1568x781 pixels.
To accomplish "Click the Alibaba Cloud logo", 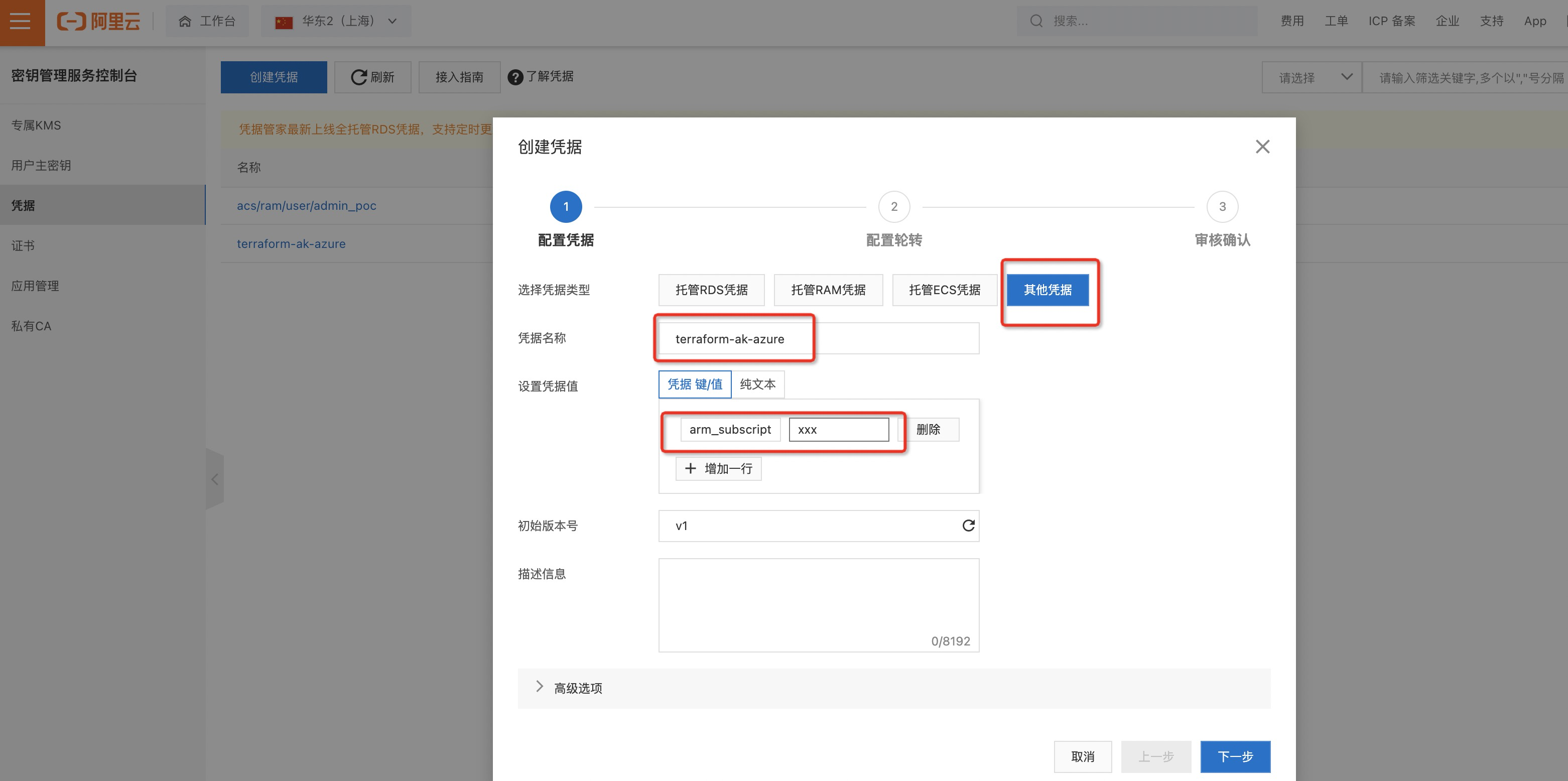I will (98, 22).
